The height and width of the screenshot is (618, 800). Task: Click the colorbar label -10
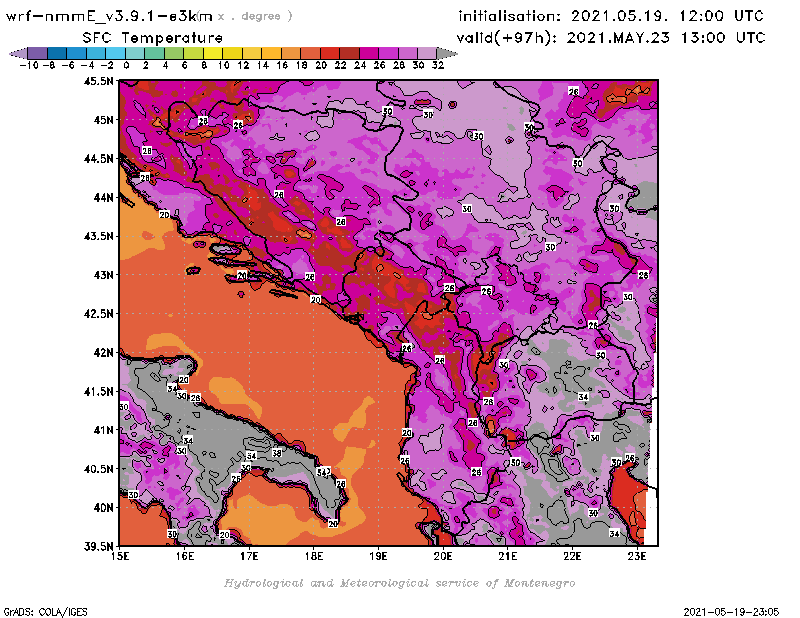(x=29, y=65)
